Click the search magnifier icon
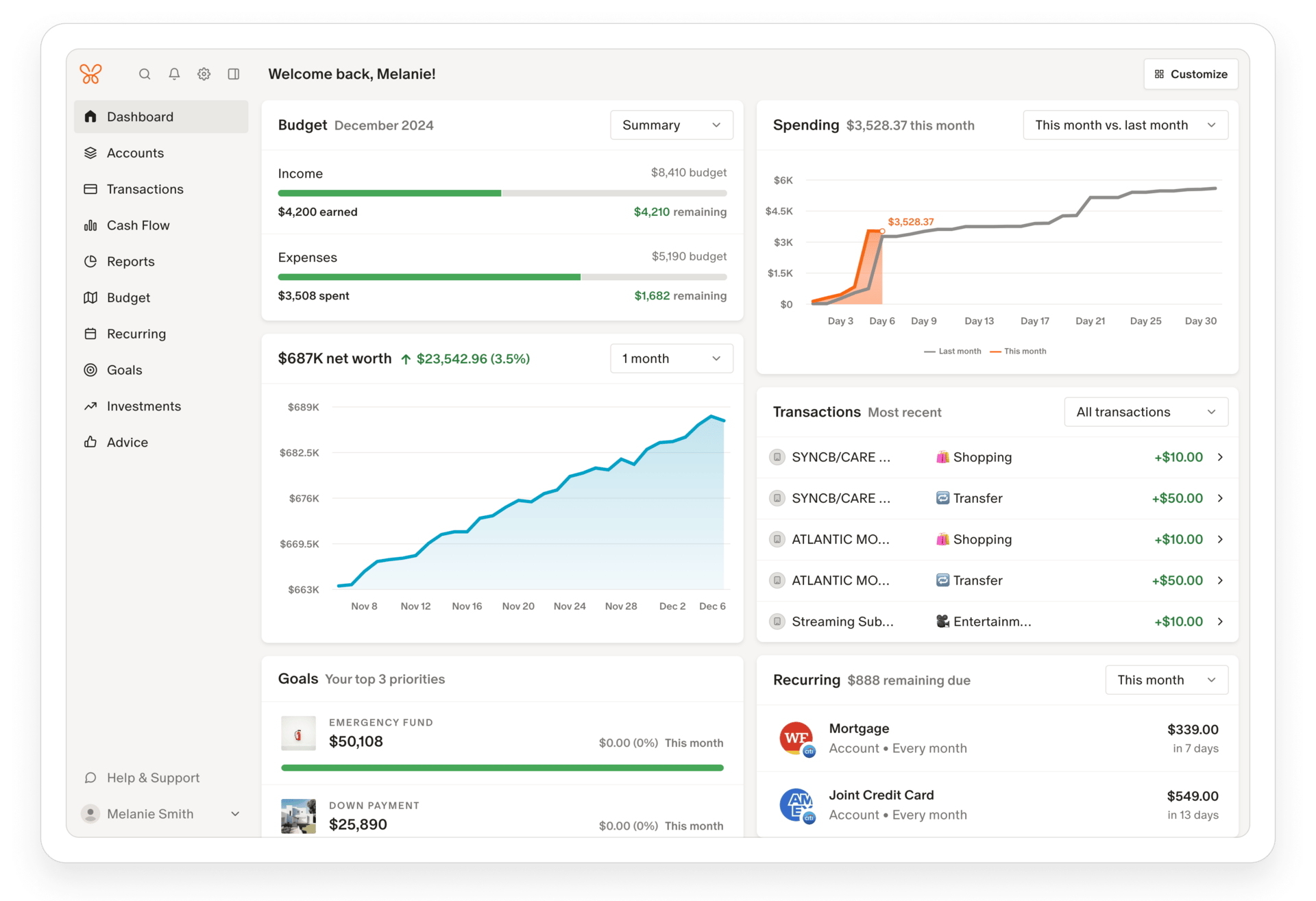The image size is (1316, 901). pos(145,74)
